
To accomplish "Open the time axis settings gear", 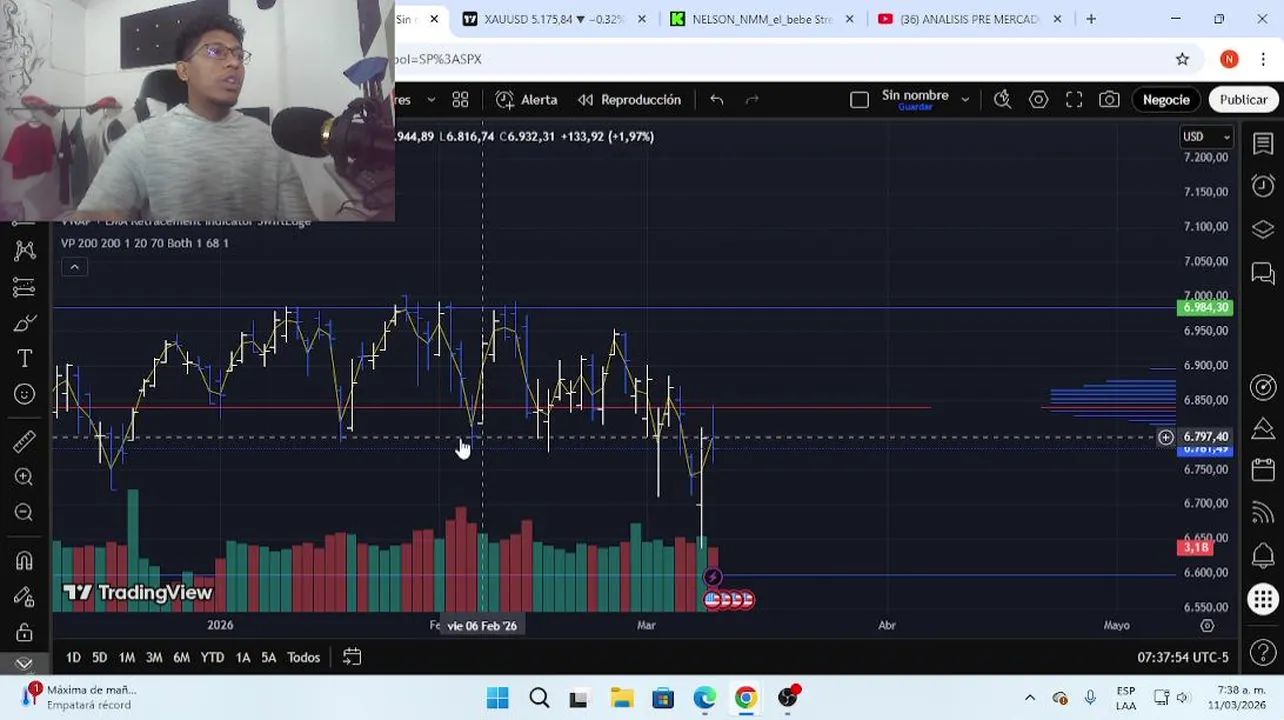I will 1207,625.
